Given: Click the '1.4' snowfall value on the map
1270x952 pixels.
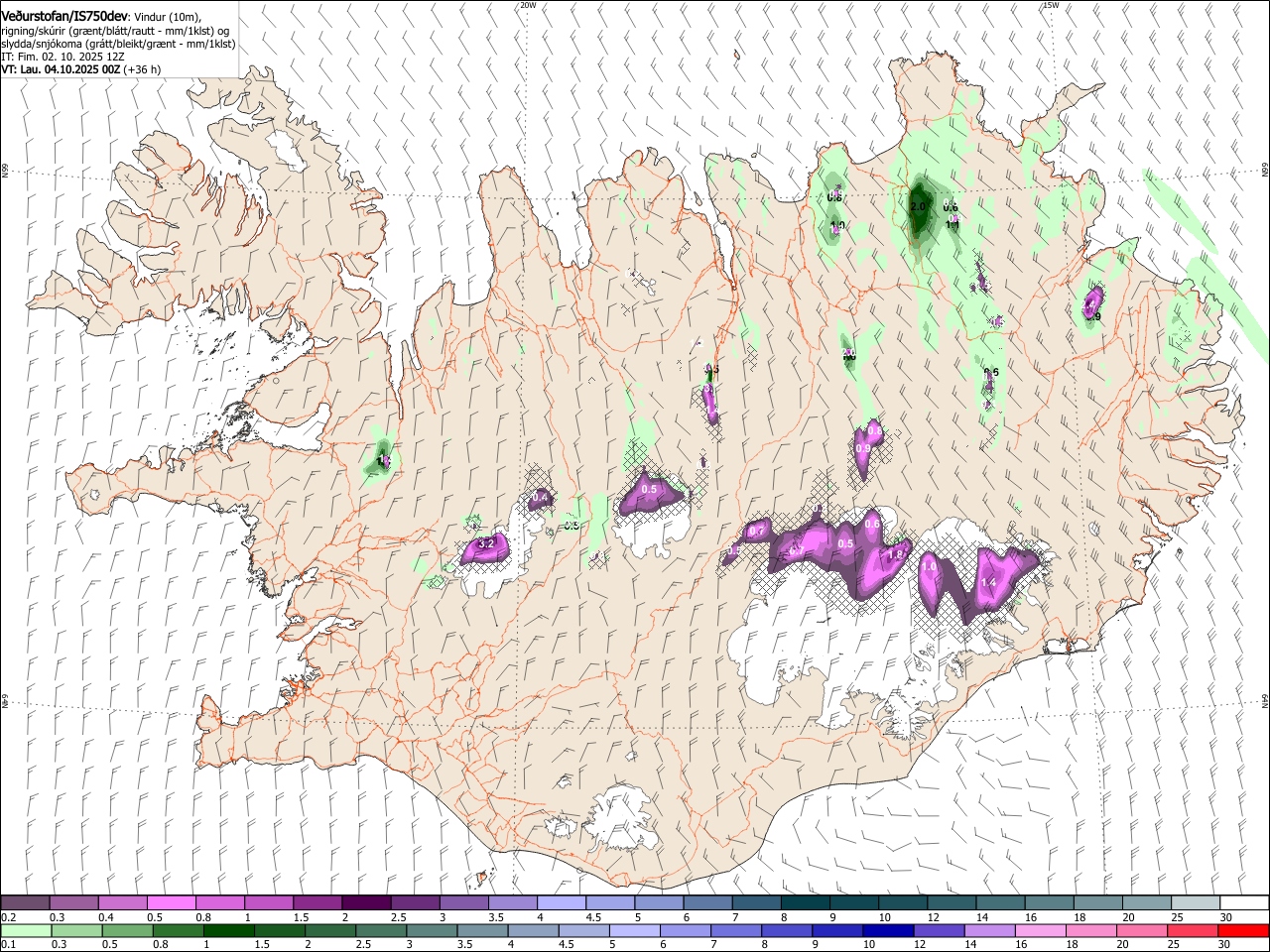Looking at the screenshot, I should click(988, 583).
